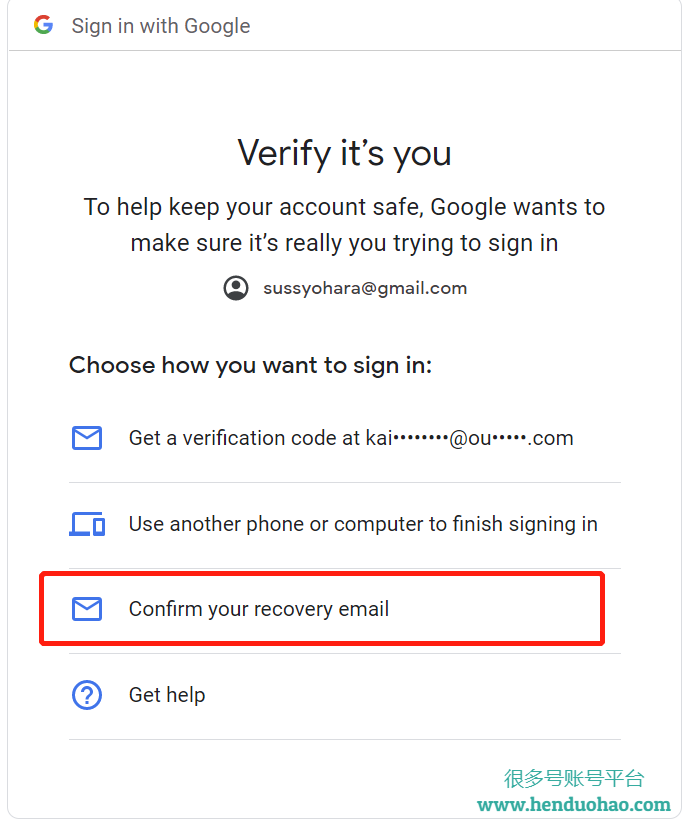Viewport: 684px width, 824px height.
Task: Click the envelope icon for the verification code
Action: pyautogui.click(x=87, y=438)
